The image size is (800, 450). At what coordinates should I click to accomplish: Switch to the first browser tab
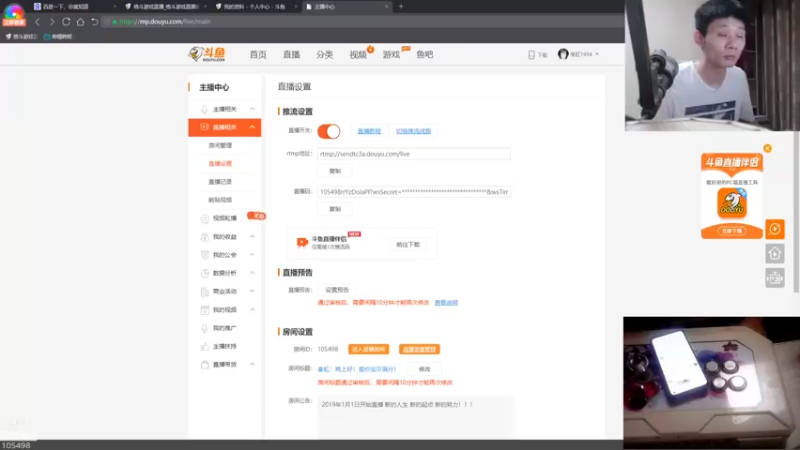click(x=74, y=7)
